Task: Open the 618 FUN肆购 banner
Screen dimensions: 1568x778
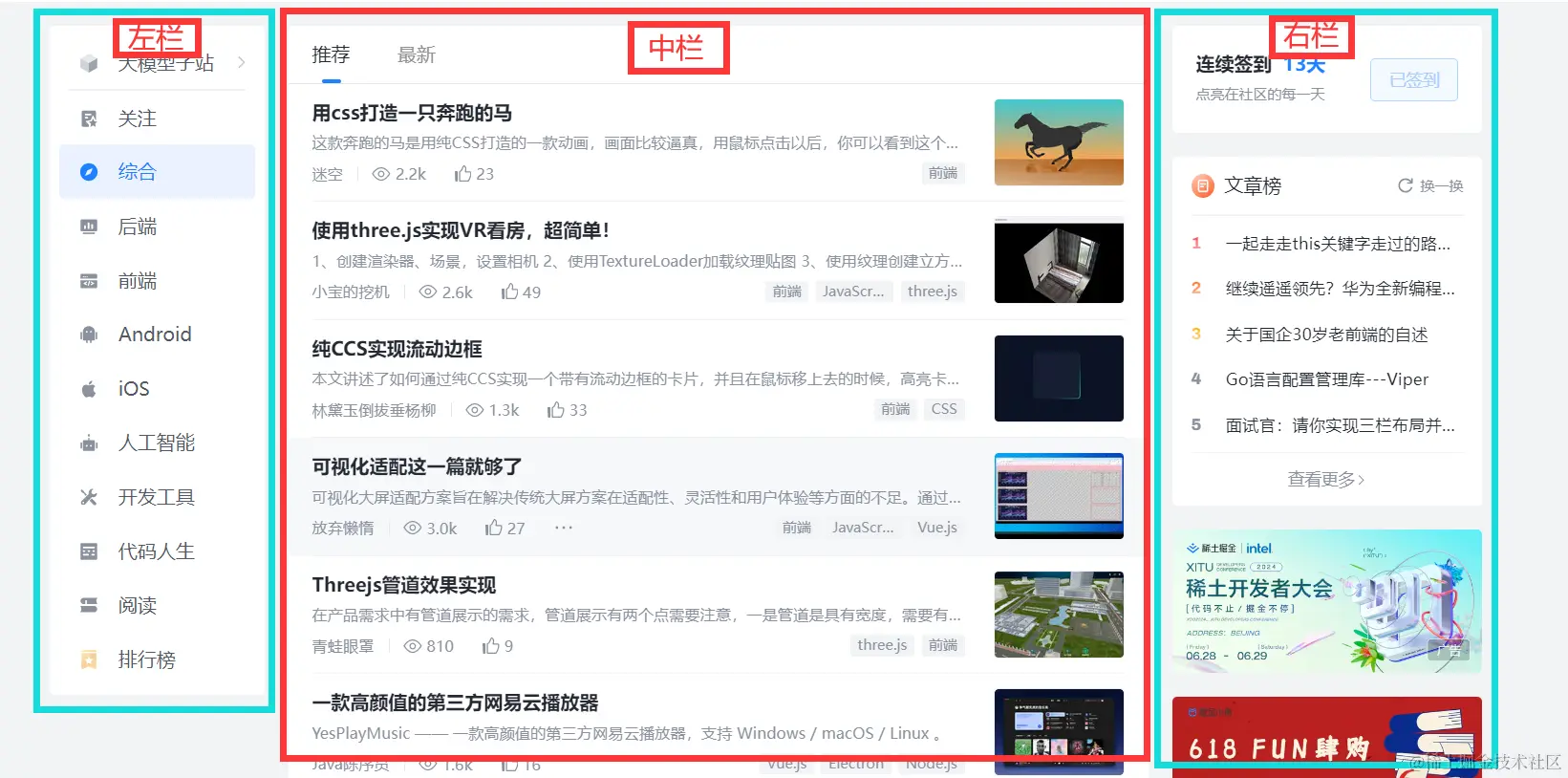Action: click(x=1327, y=737)
